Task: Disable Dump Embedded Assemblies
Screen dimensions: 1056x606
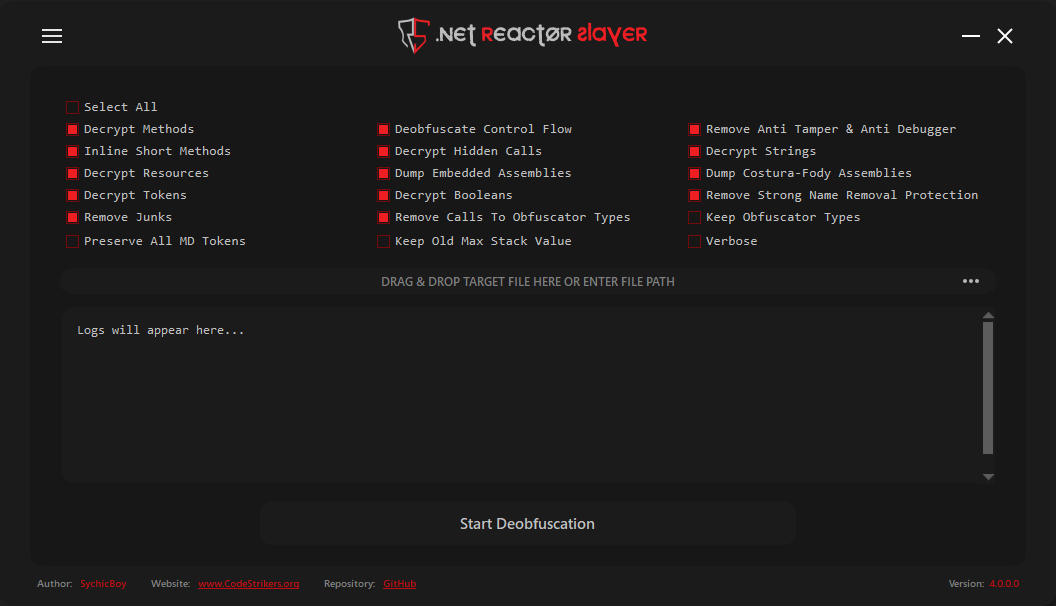Action: click(x=383, y=174)
